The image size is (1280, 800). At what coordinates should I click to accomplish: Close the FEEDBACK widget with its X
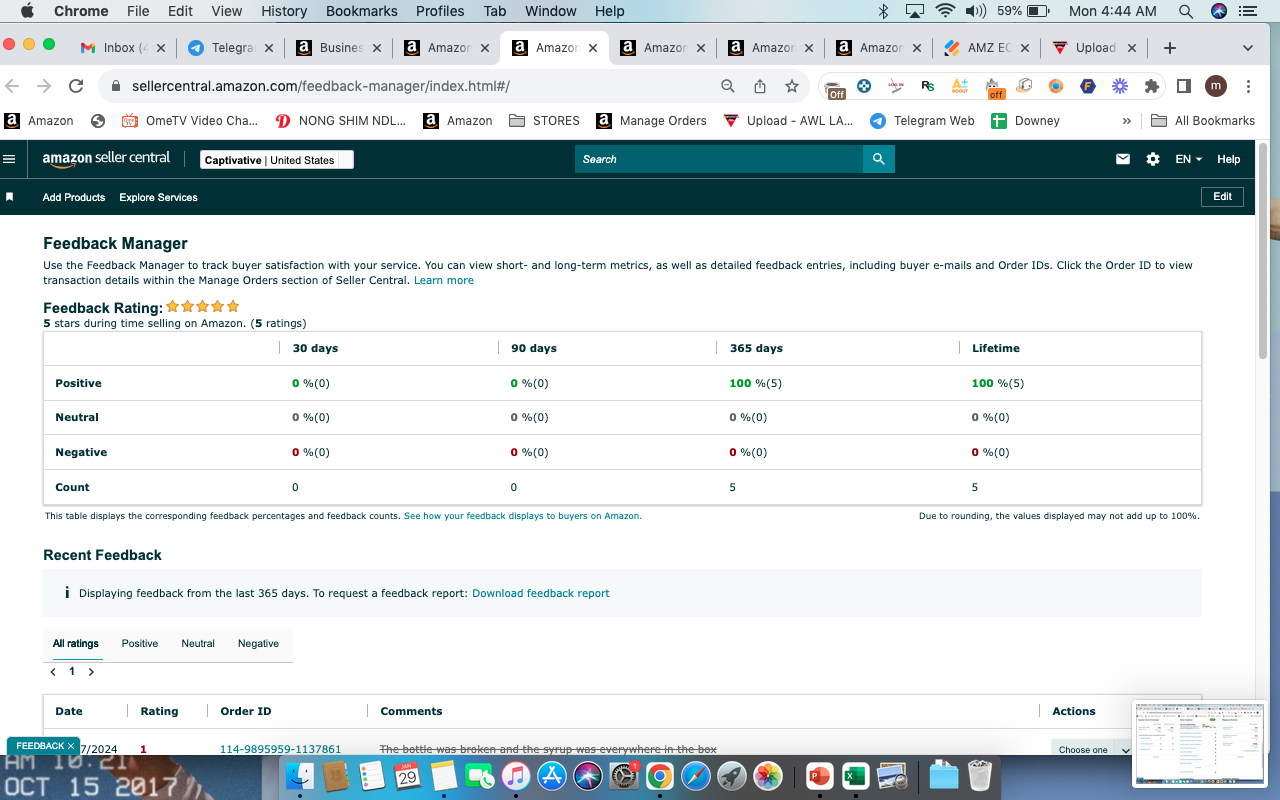(71, 746)
